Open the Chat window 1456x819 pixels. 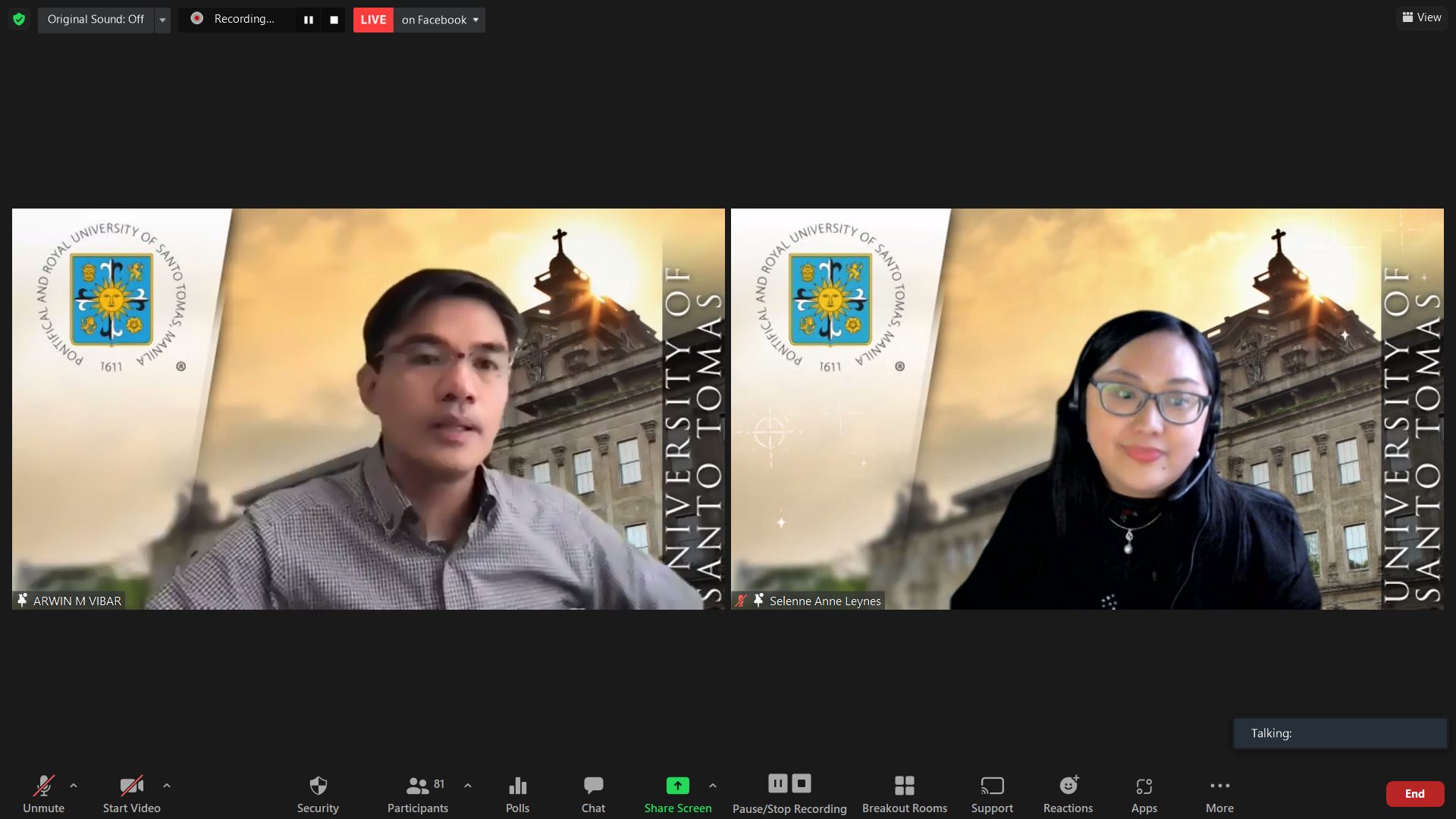click(593, 786)
